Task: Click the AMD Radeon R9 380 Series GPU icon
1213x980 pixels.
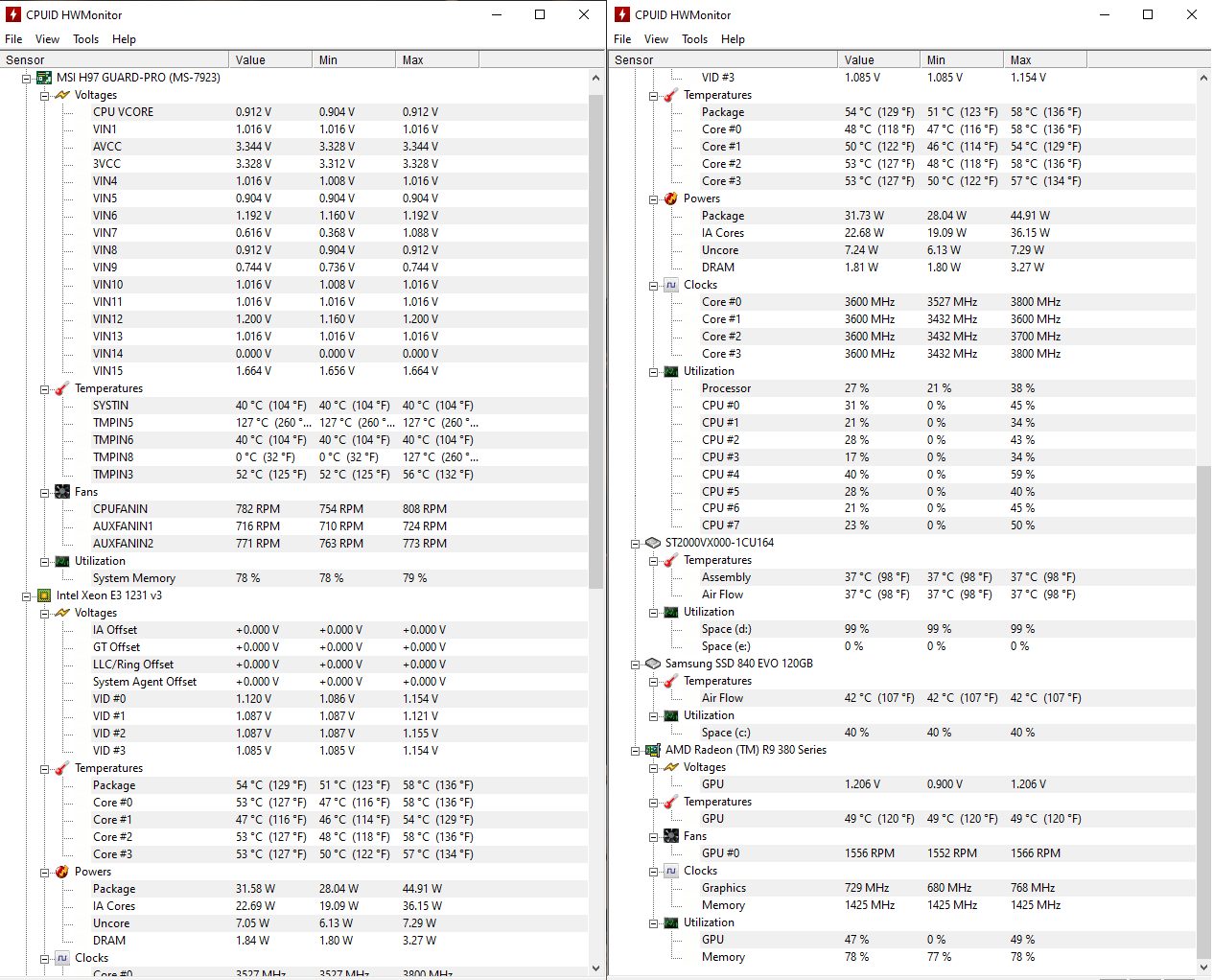Action: [x=653, y=750]
